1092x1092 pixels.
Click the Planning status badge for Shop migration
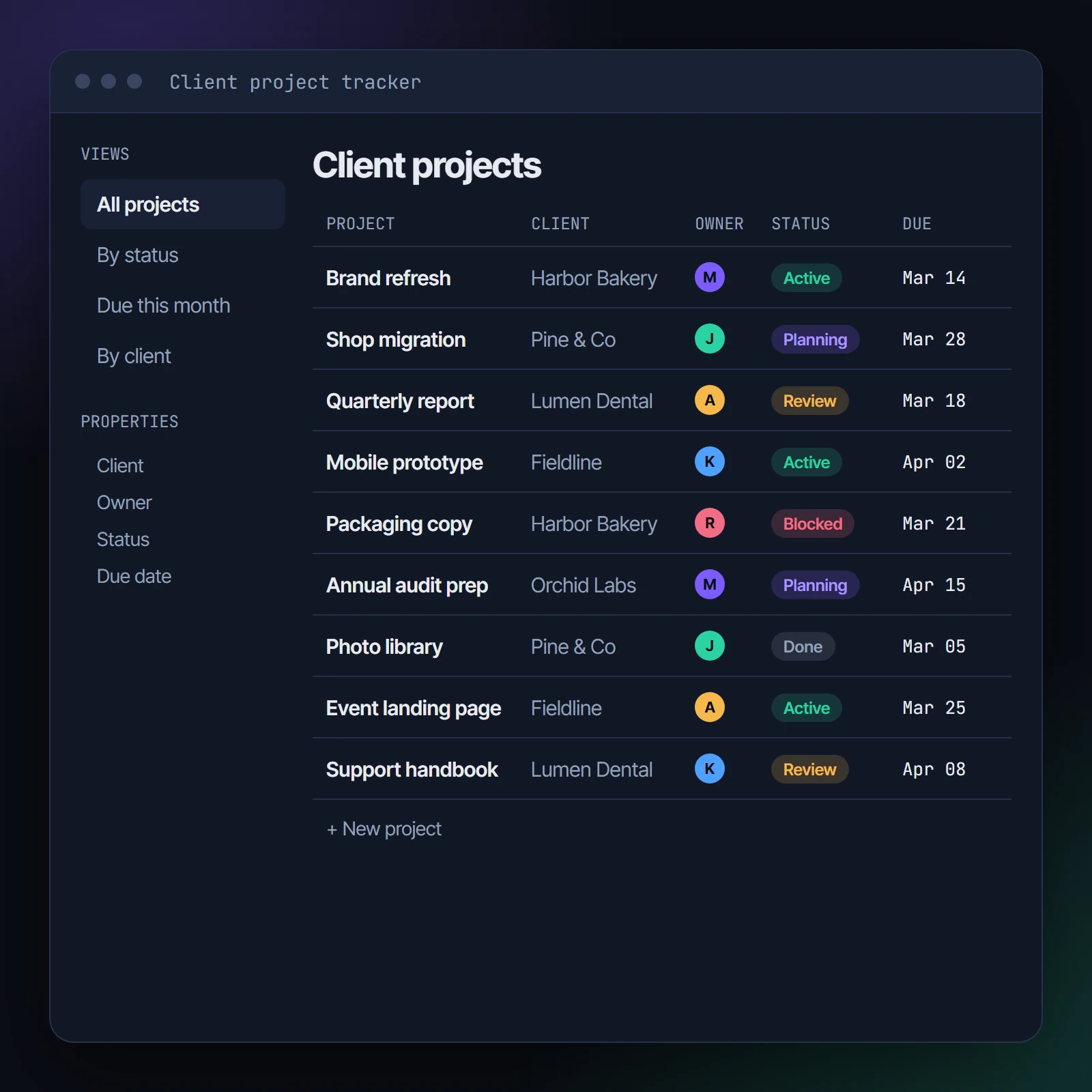point(815,339)
